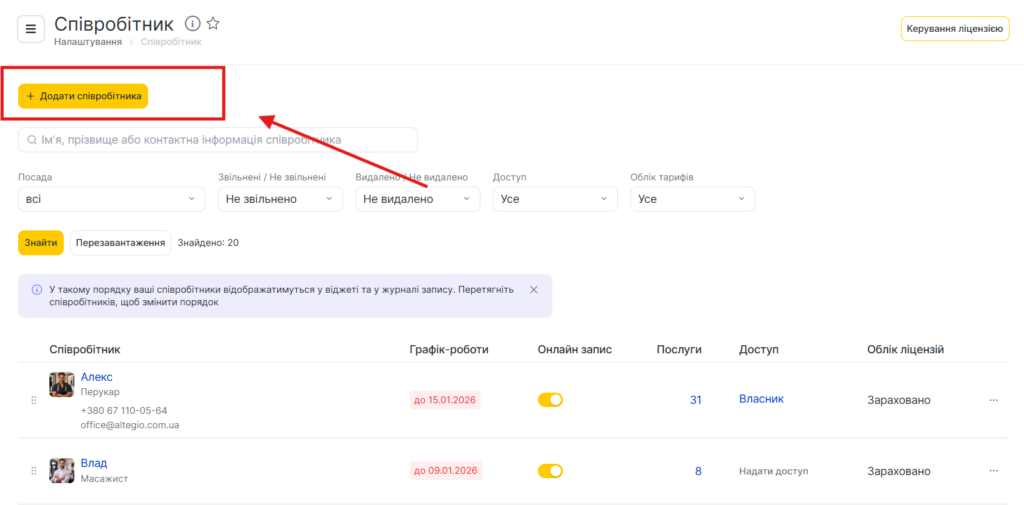Click the Керування ліцензією button
The height and width of the screenshot is (505, 1024).
click(954, 29)
